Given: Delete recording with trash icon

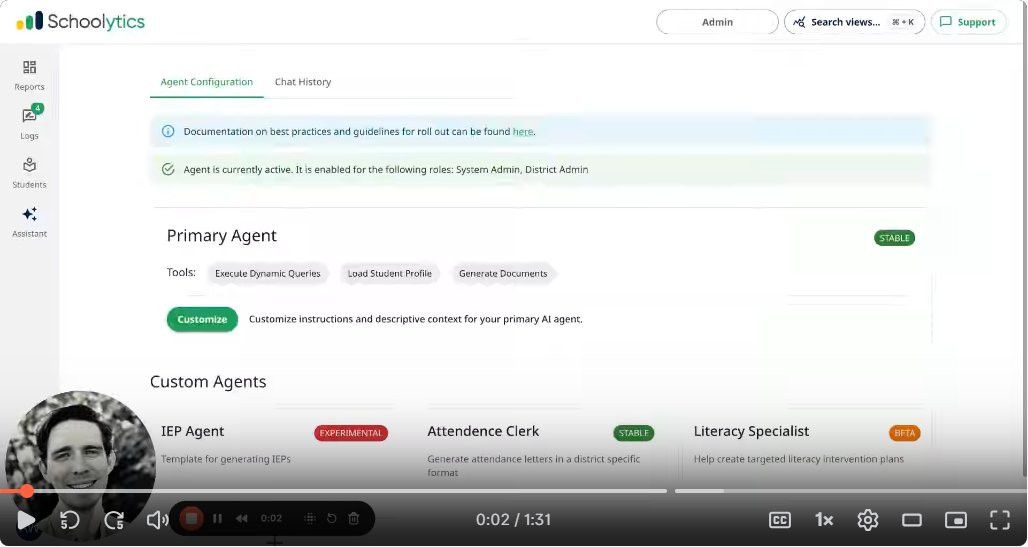Looking at the screenshot, I should tap(353, 519).
